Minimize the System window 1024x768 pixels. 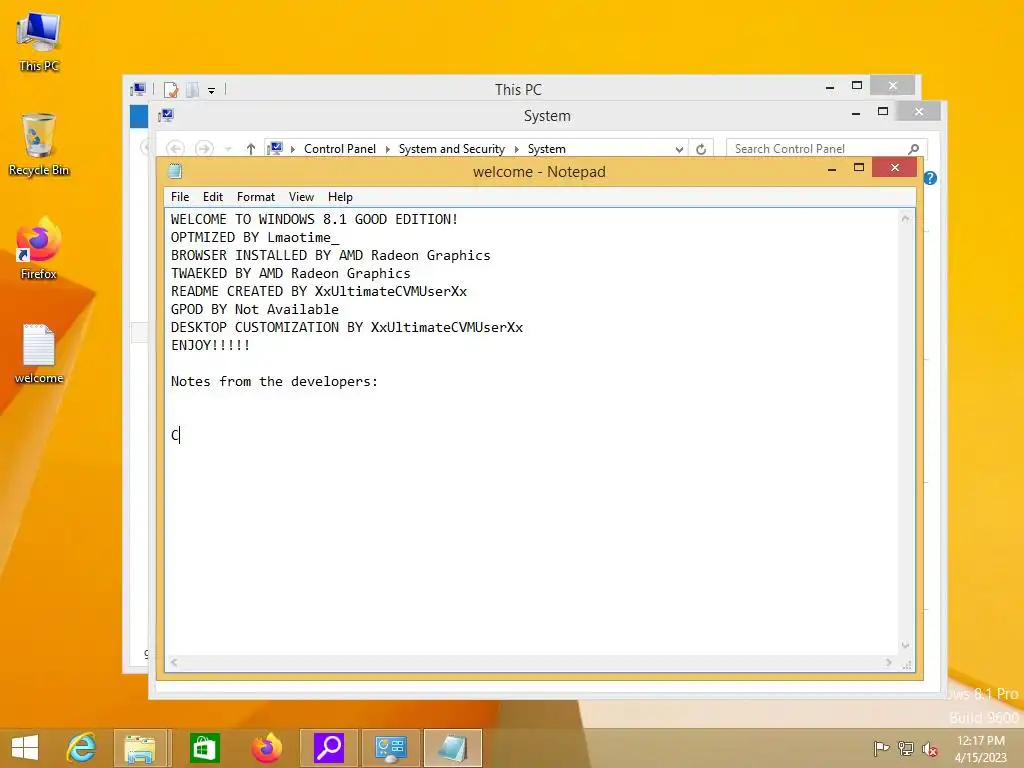click(856, 114)
